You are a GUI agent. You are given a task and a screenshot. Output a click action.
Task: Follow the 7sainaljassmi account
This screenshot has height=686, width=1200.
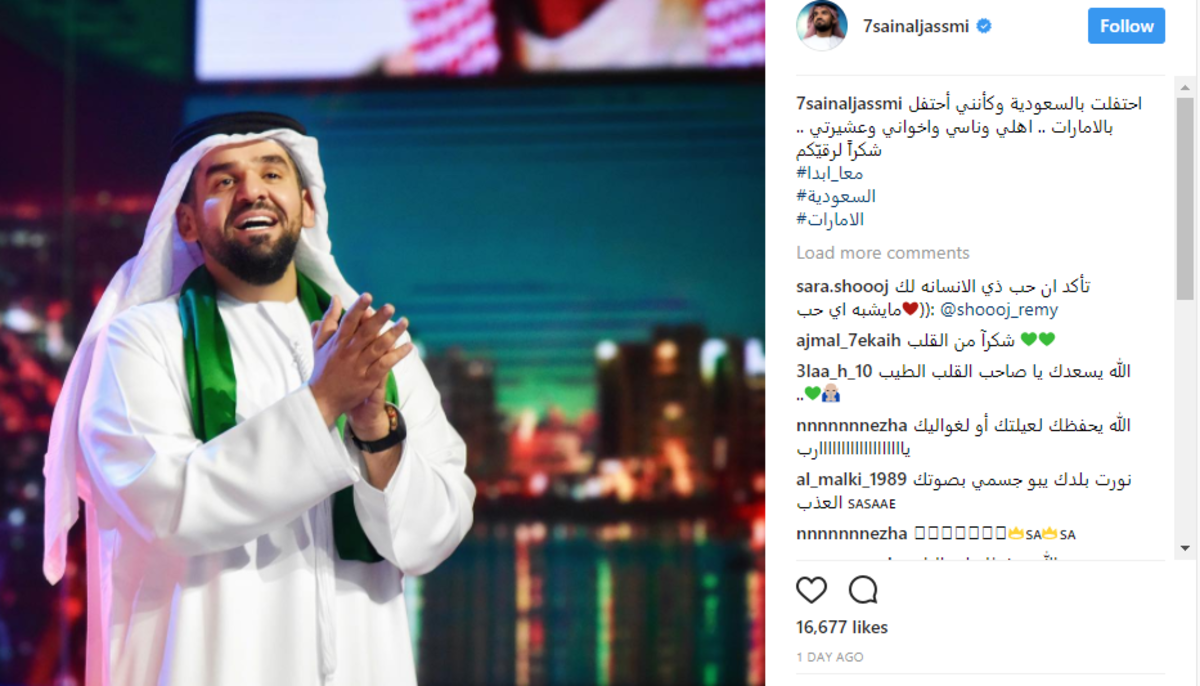click(x=1126, y=26)
